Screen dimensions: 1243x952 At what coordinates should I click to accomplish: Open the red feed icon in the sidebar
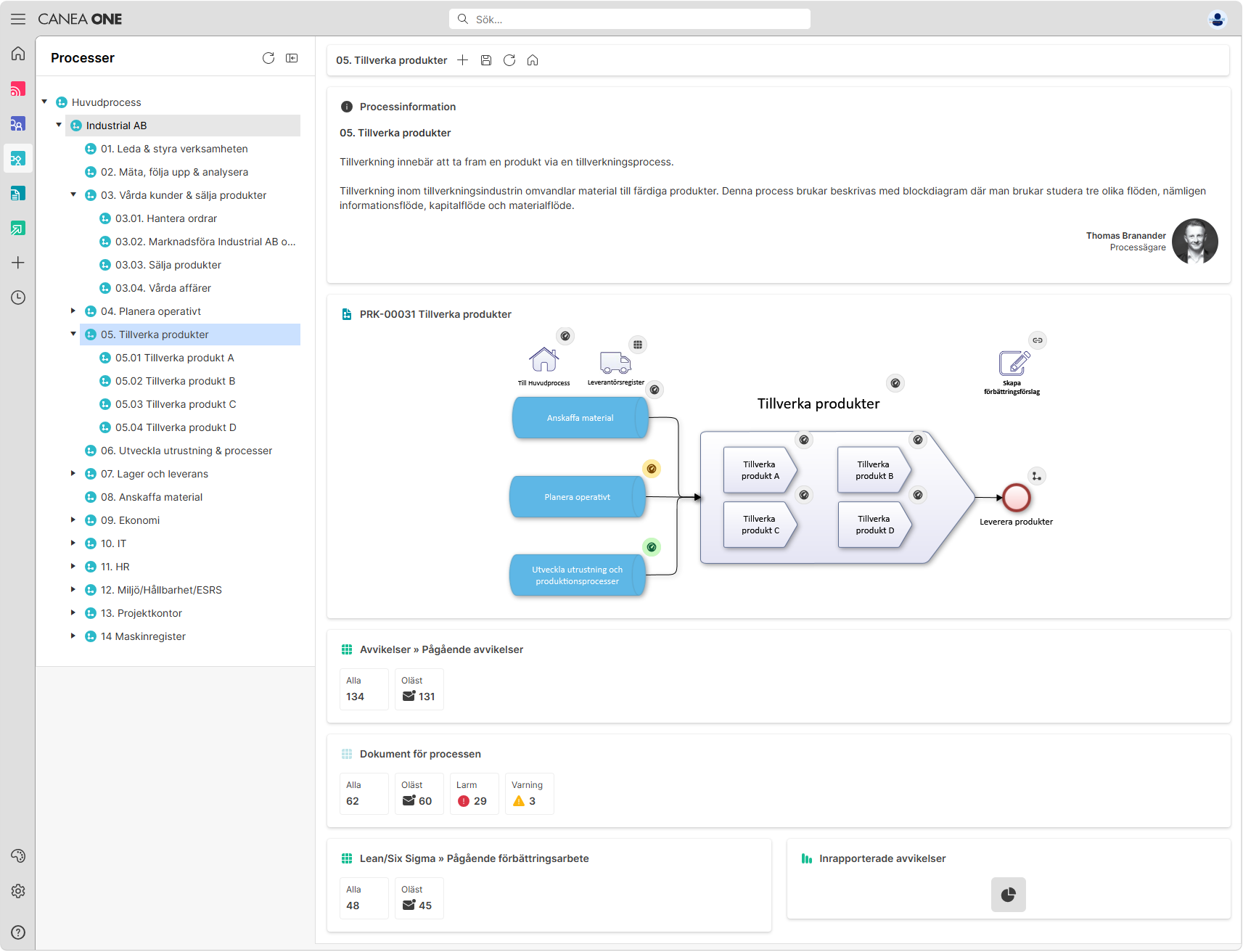18,89
